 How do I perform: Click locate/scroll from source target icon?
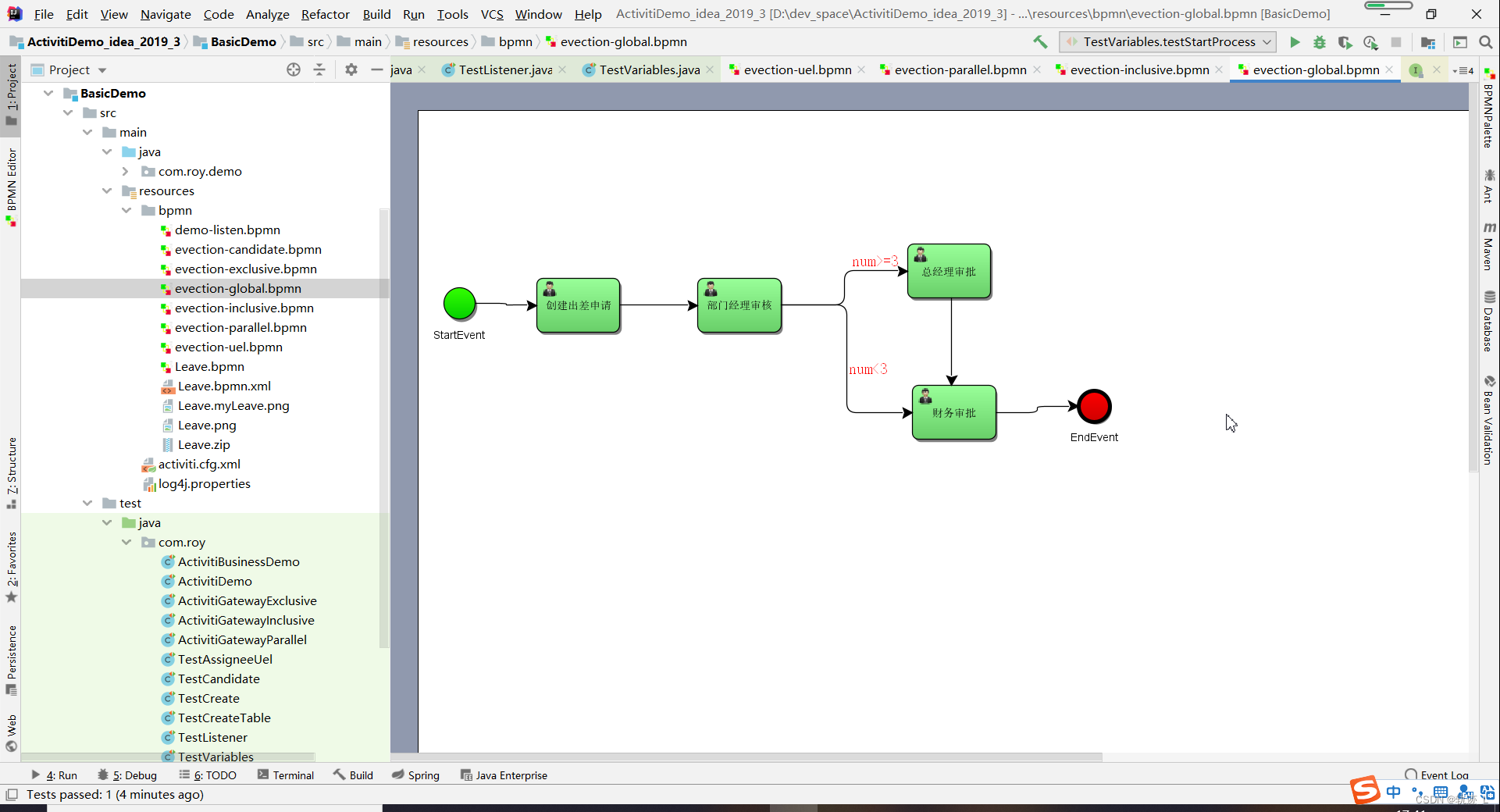point(294,69)
